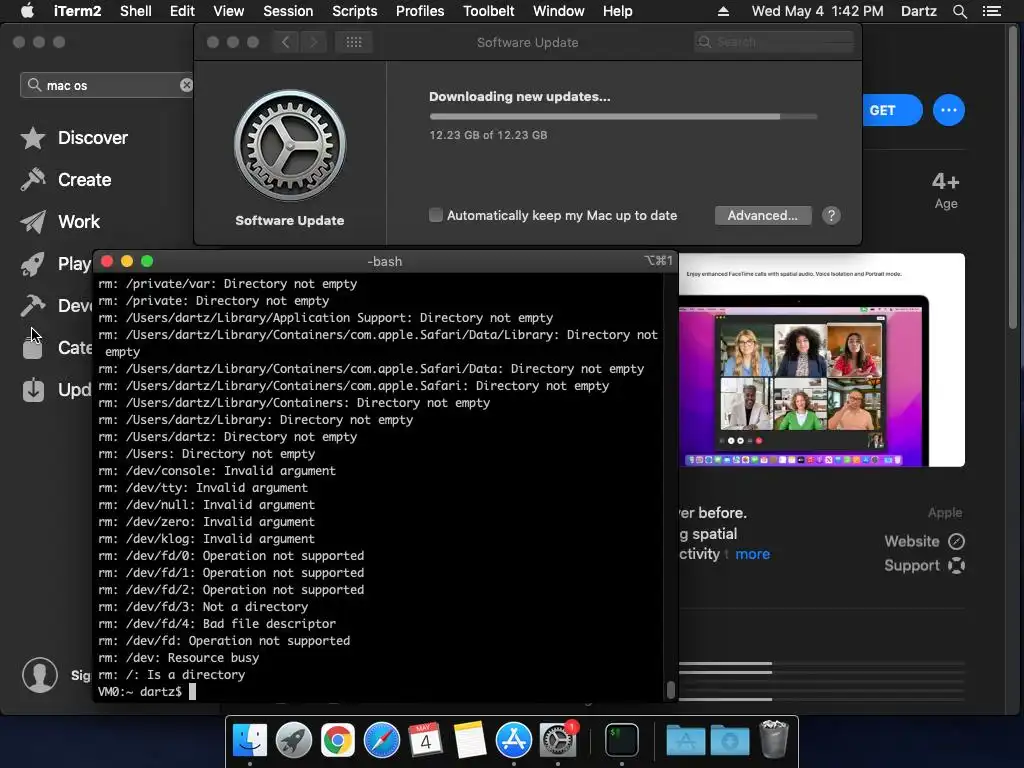Viewport: 1024px width, 768px height.
Task: Enable Automatically keep my Mac up to date
Action: 436,215
